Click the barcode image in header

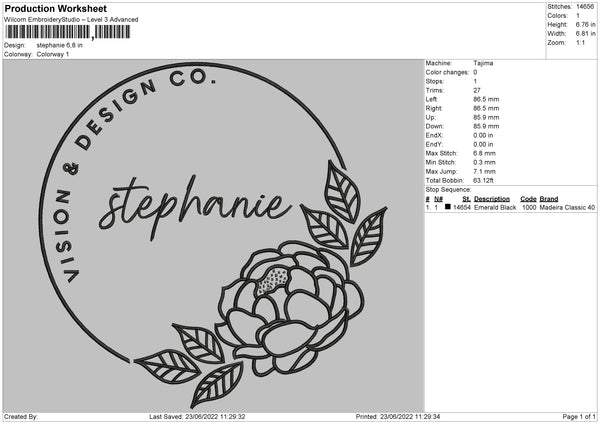click(68, 32)
